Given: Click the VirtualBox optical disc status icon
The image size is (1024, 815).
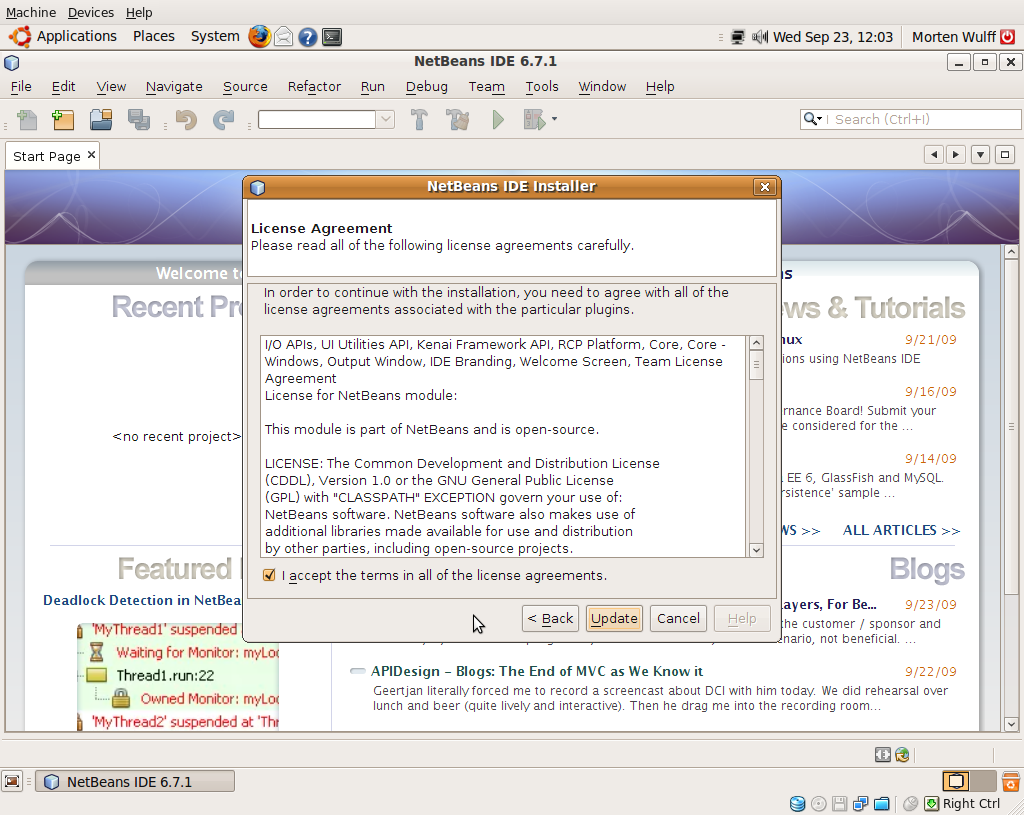Looking at the screenshot, I should click(818, 804).
